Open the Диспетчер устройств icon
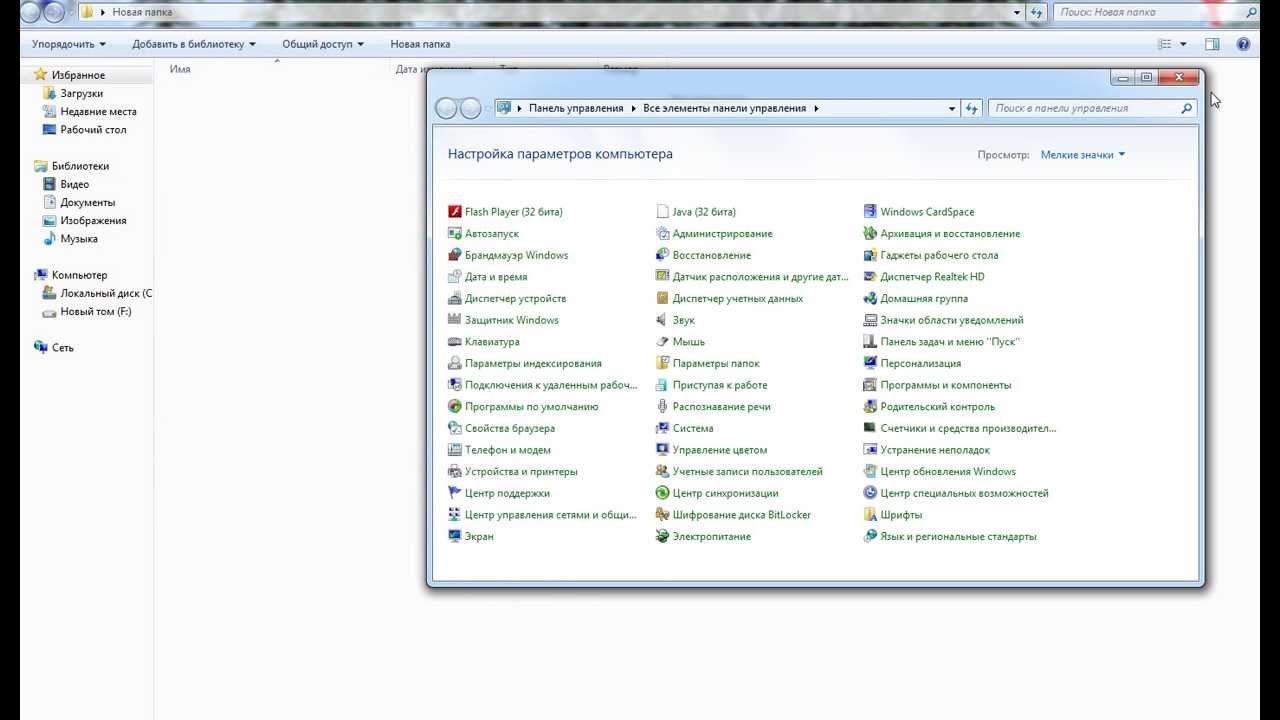This screenshot has height=720, width=1280. tap(455, 299)
